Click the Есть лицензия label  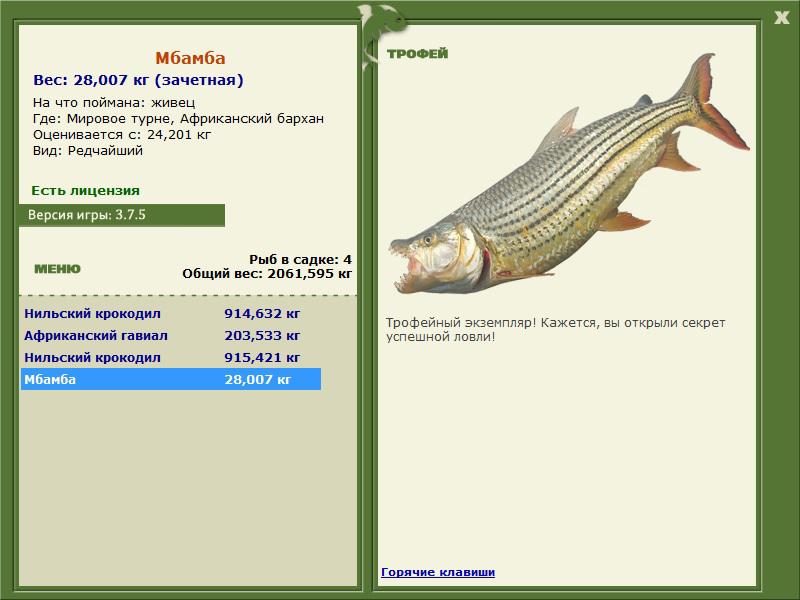coord(86,190)
